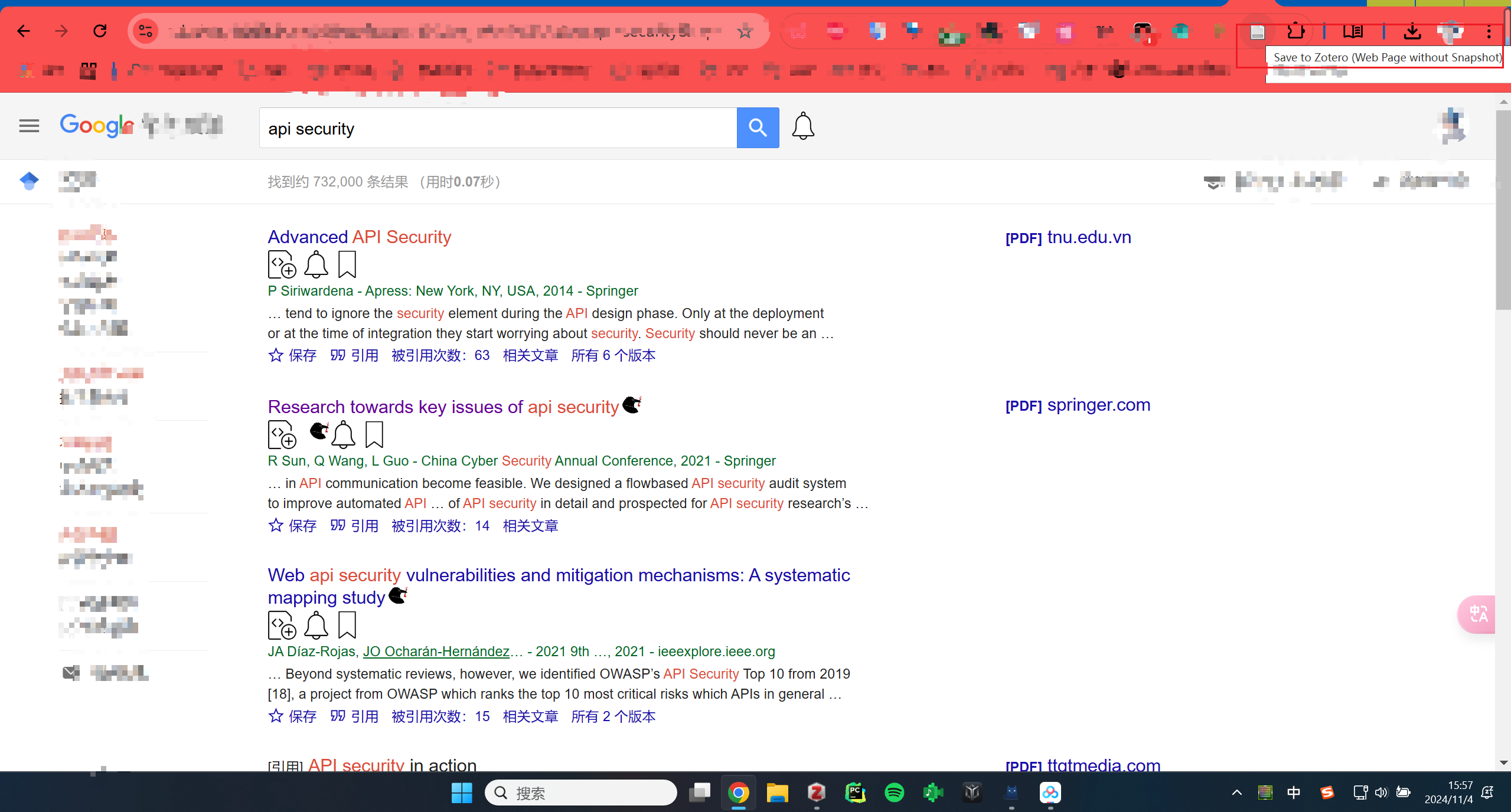The width and height of the screenshot is (1511, 812).
Task: Open the [PDF] springer.com link
Action: pyautogui.click(x=1078, y=405)
